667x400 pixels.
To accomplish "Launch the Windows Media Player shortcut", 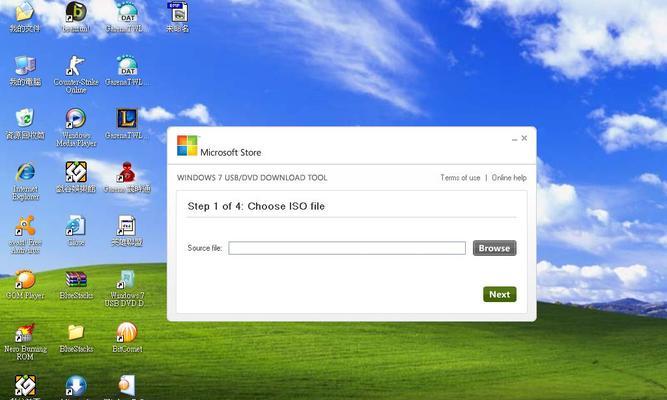I will (76, 127).
